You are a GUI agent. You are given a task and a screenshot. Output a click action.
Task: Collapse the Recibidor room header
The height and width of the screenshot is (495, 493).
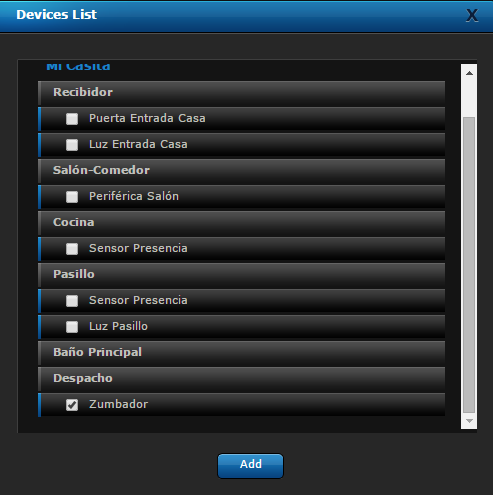(x=241, y=93)
